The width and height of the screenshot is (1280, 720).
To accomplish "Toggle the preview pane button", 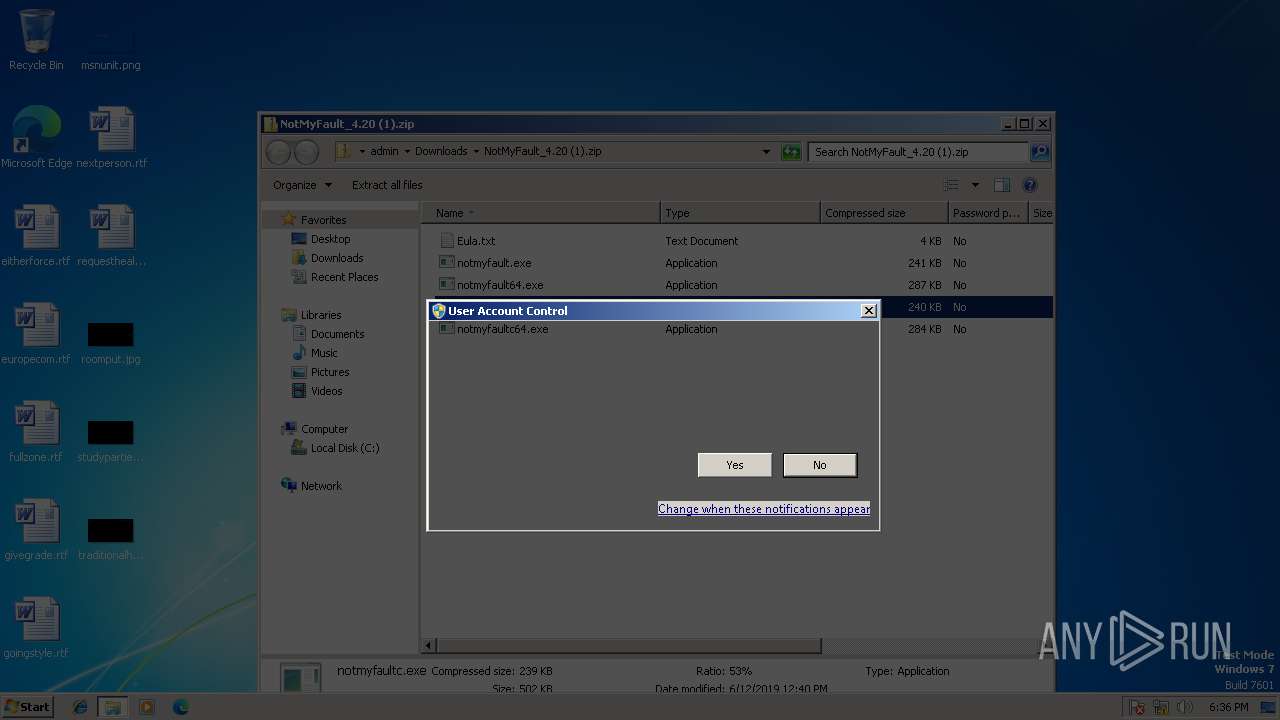I will [1002, 185].
